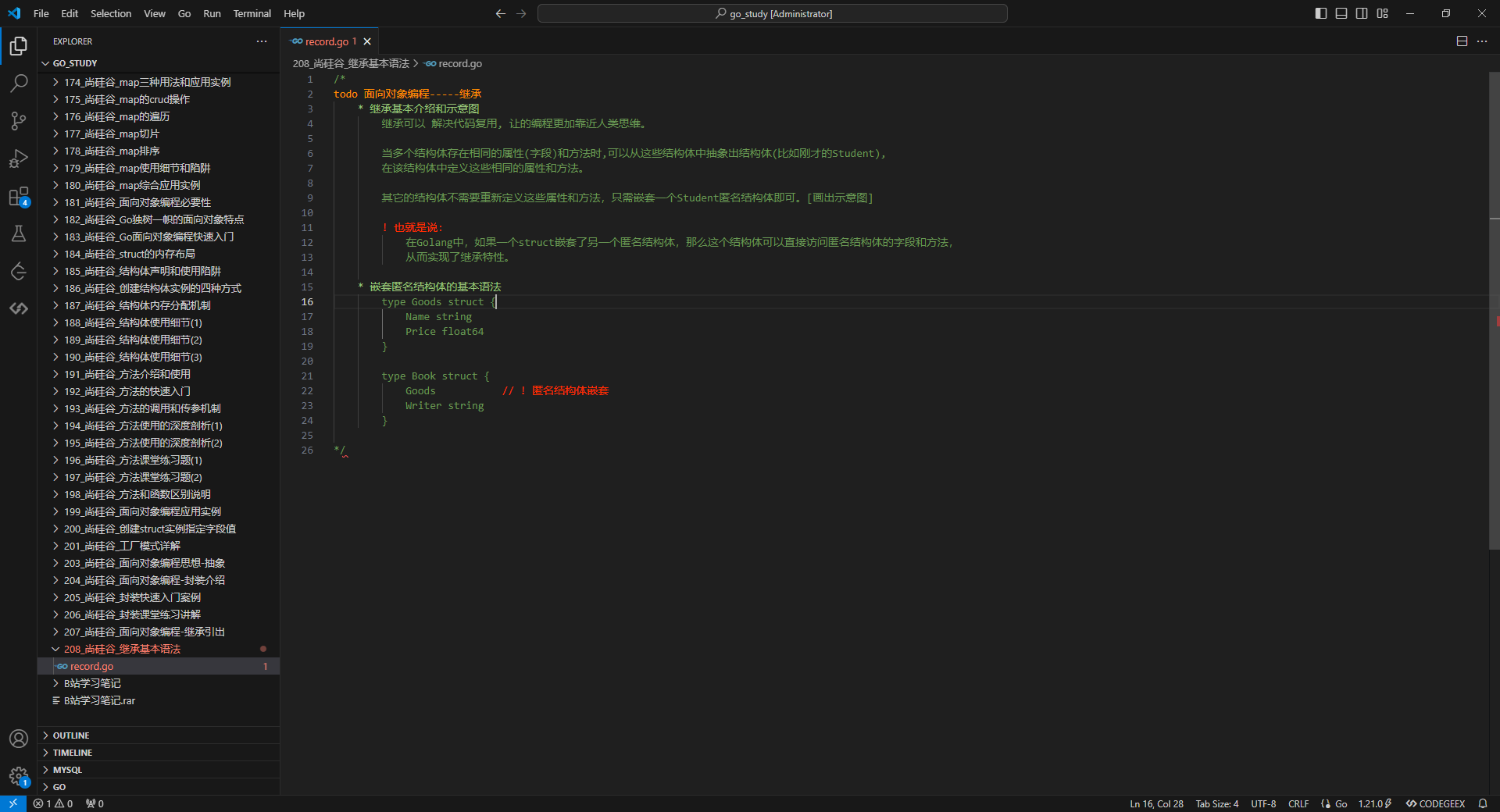1500x812 pixels.
Task: Click the command center search box
Action: tap(773, 13)
